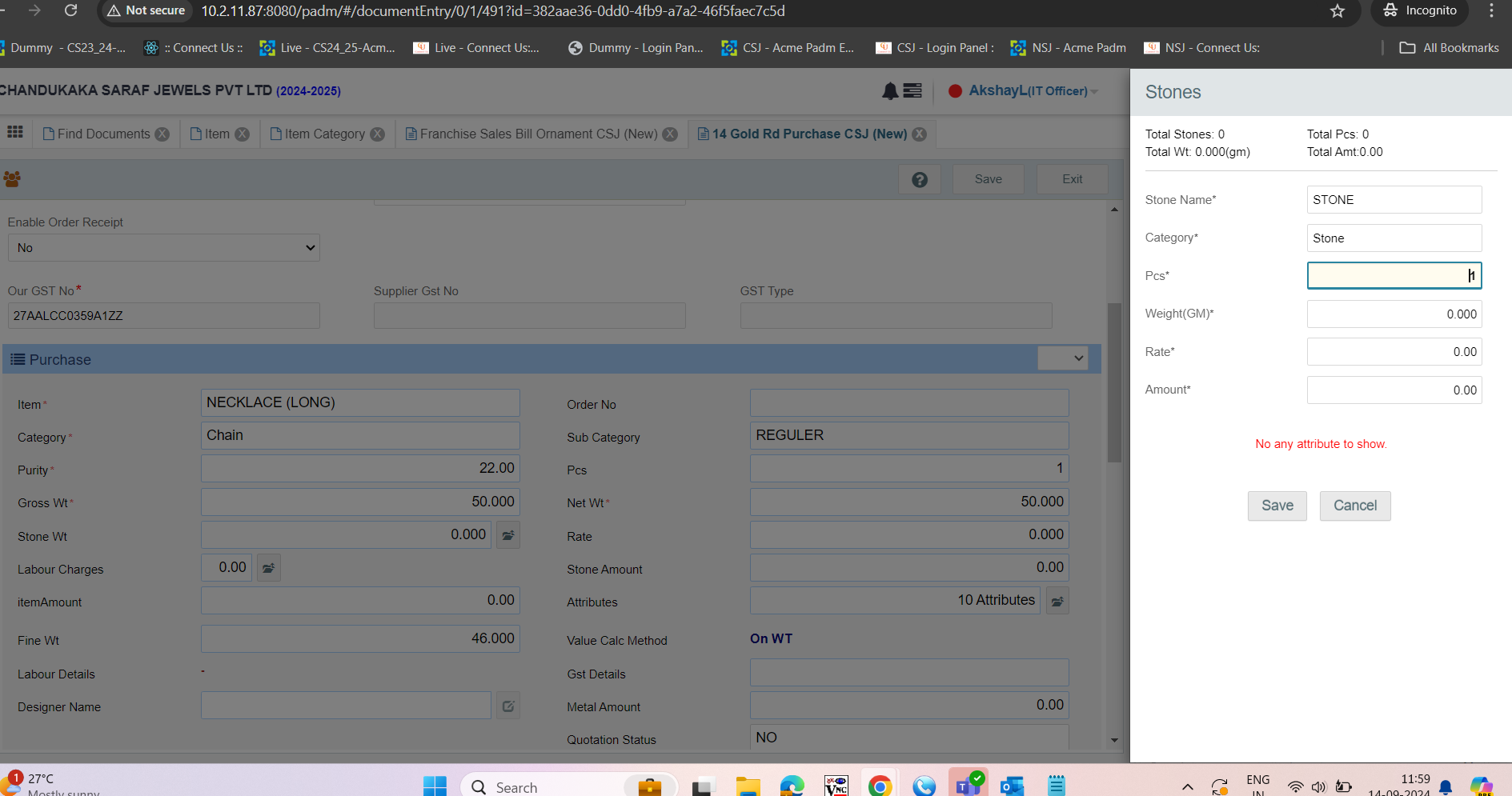Click the Our GST No field
This screenshot has width=1512, height=796.
point(163,315)
